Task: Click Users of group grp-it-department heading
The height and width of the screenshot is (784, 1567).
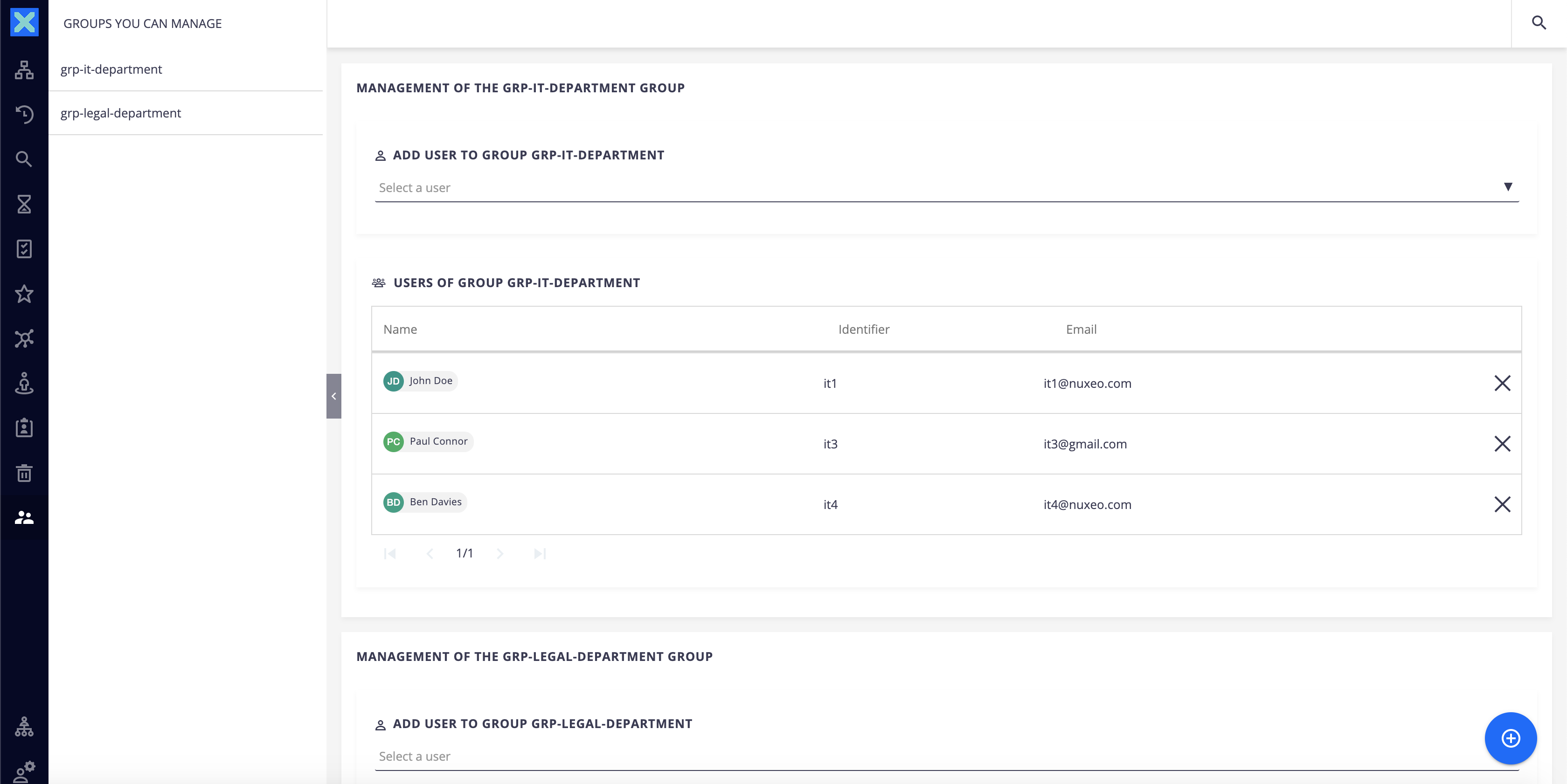Action: coord(516,282)
